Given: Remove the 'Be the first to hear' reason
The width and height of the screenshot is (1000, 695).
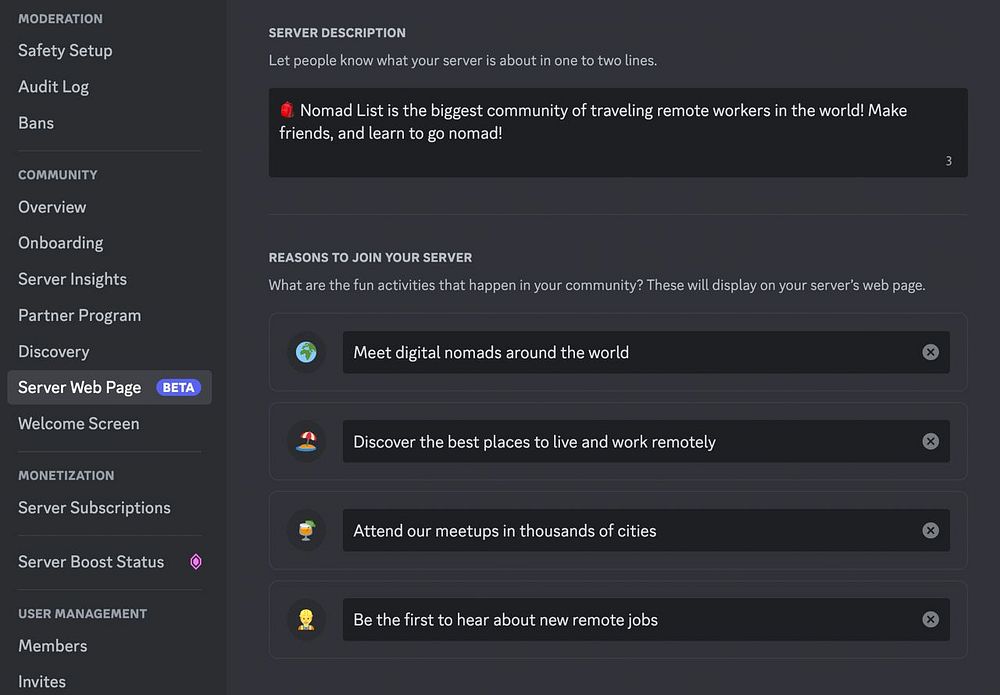Looking at the screenshot, I should 930,620.
